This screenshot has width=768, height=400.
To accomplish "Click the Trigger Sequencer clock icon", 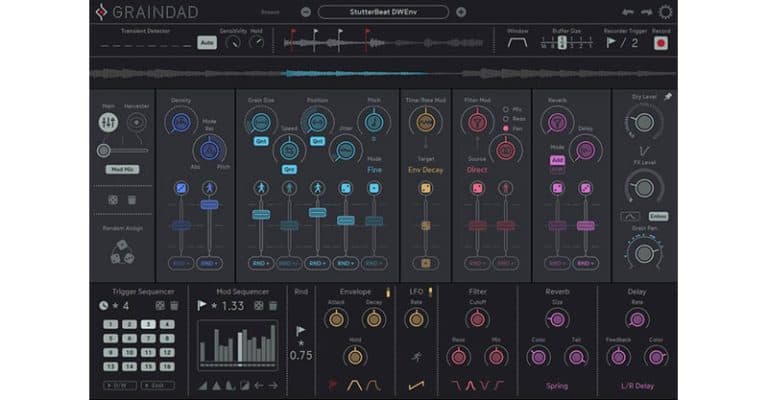I will click(103, 306).
